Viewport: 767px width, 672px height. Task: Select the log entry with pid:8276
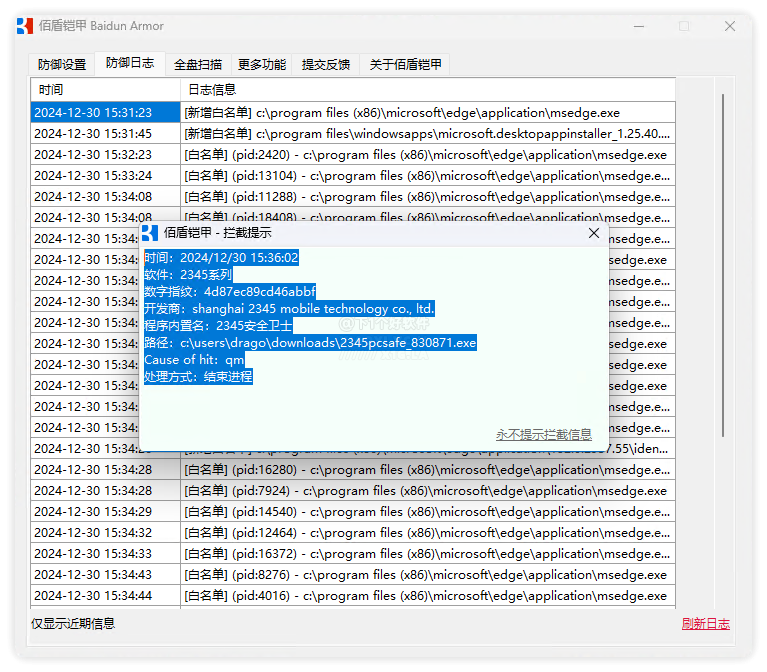[353, 575]
